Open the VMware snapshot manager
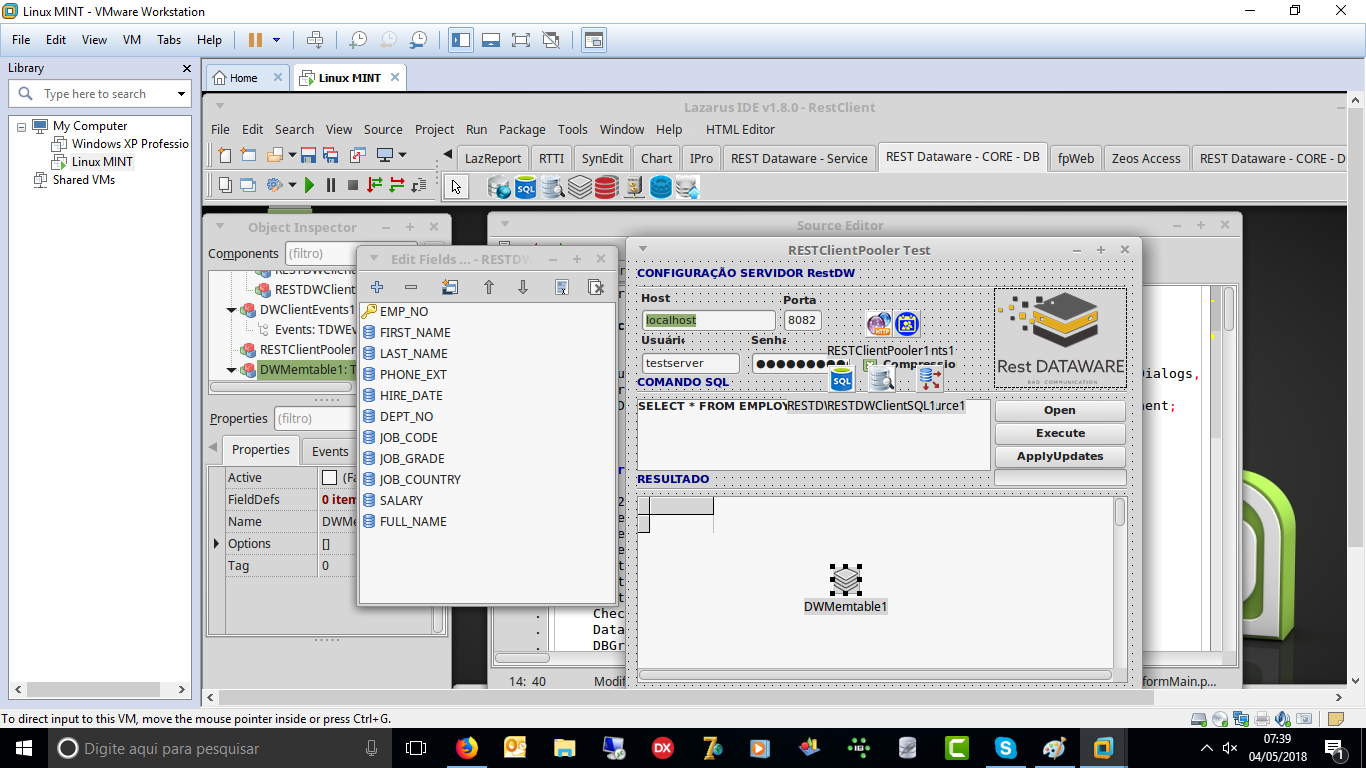The width and height of the screenshot is (1366, 768). [418, 40]
